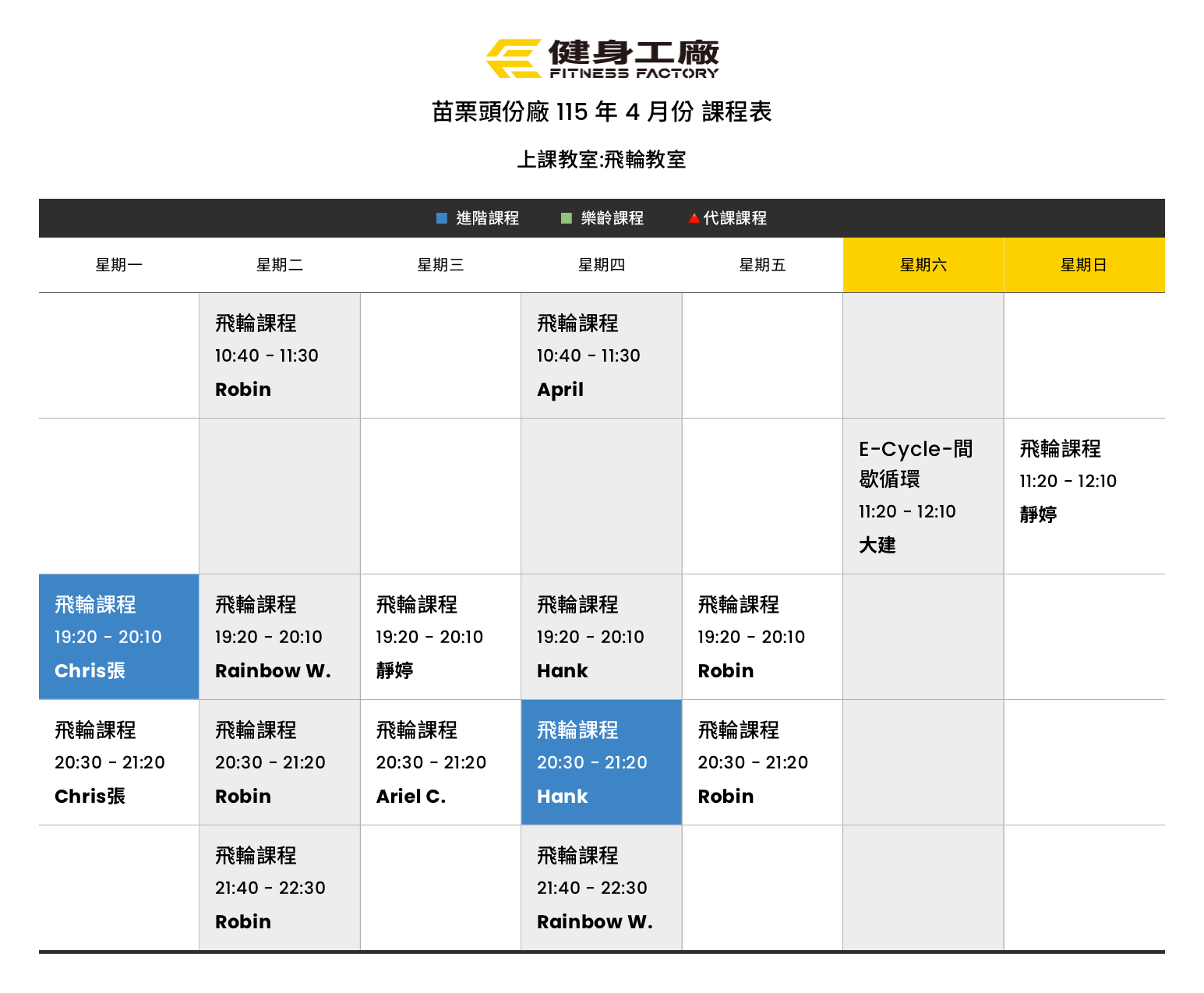
Task: Select the 星期一 column header
Action: pyautogui.click(x=118, y=265)
